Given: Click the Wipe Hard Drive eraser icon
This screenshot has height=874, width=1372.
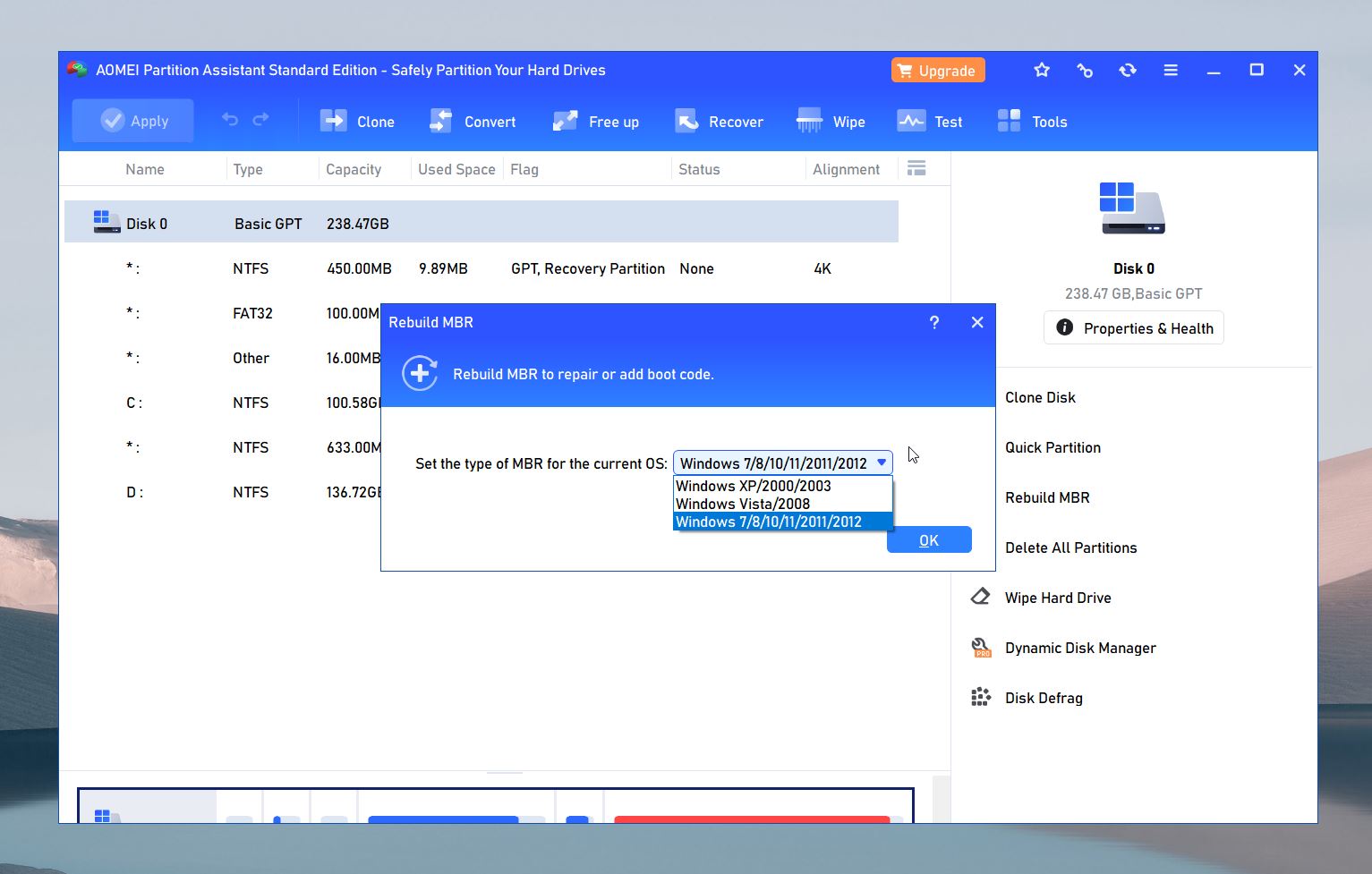Looking at the screenshot, I should click(981, 597).
